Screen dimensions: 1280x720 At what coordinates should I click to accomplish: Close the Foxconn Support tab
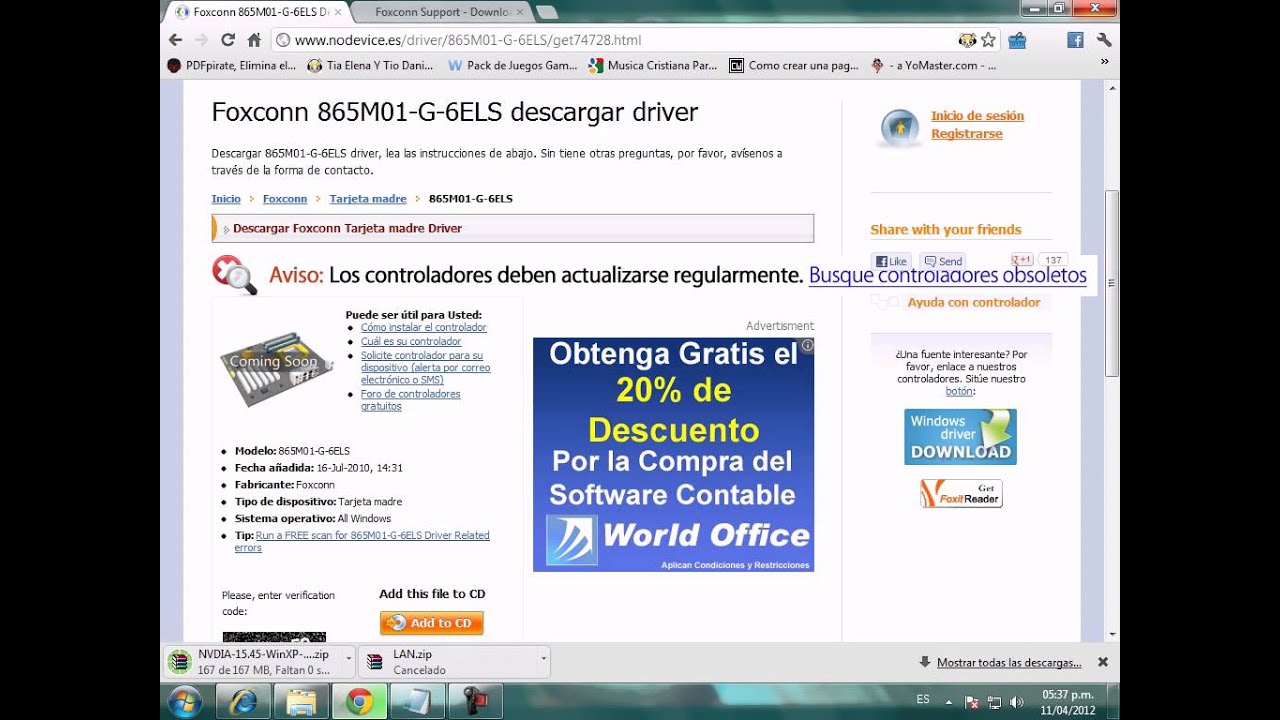(x=518, y=12)
